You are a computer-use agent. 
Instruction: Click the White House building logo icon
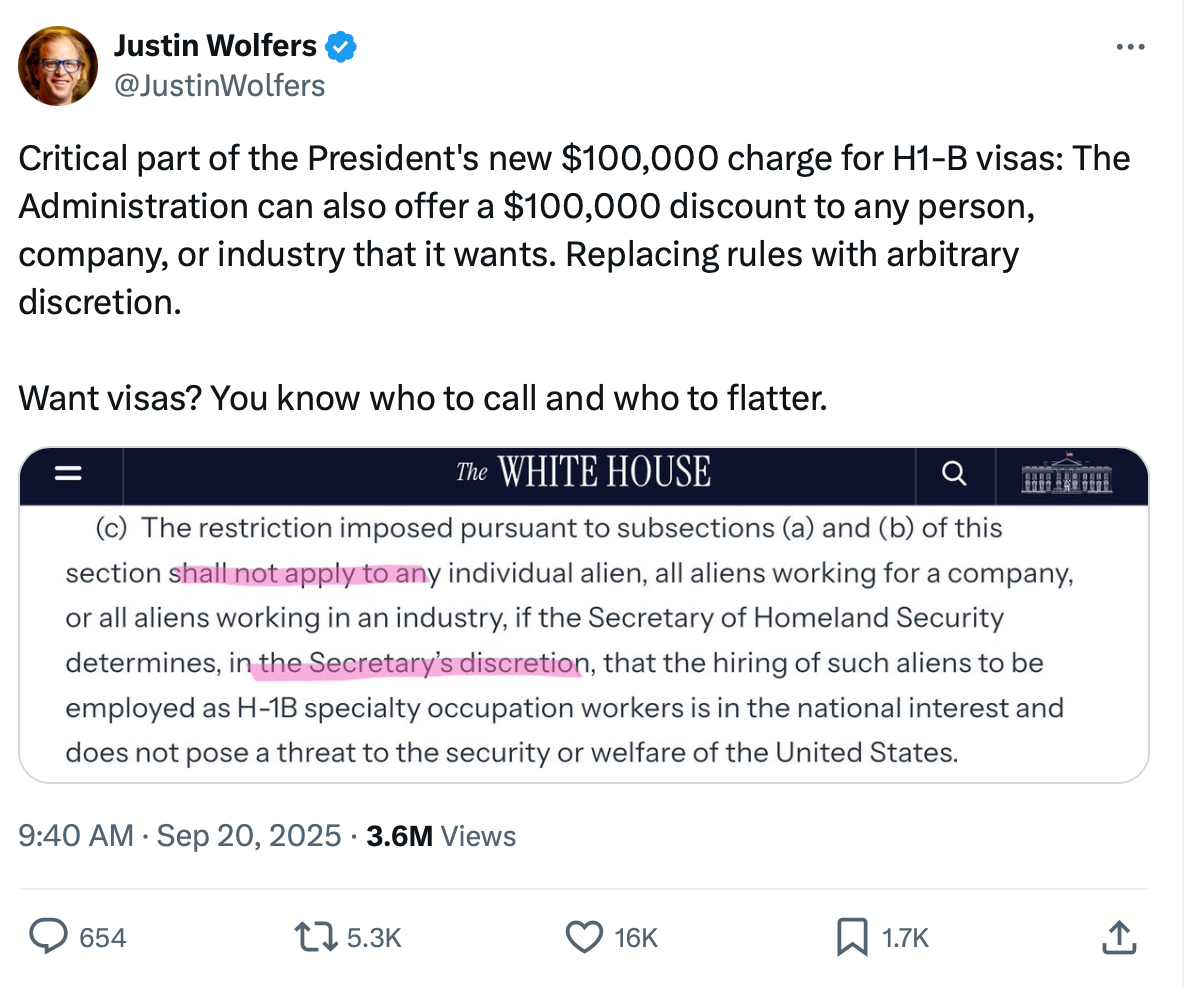click(1067, 474)
